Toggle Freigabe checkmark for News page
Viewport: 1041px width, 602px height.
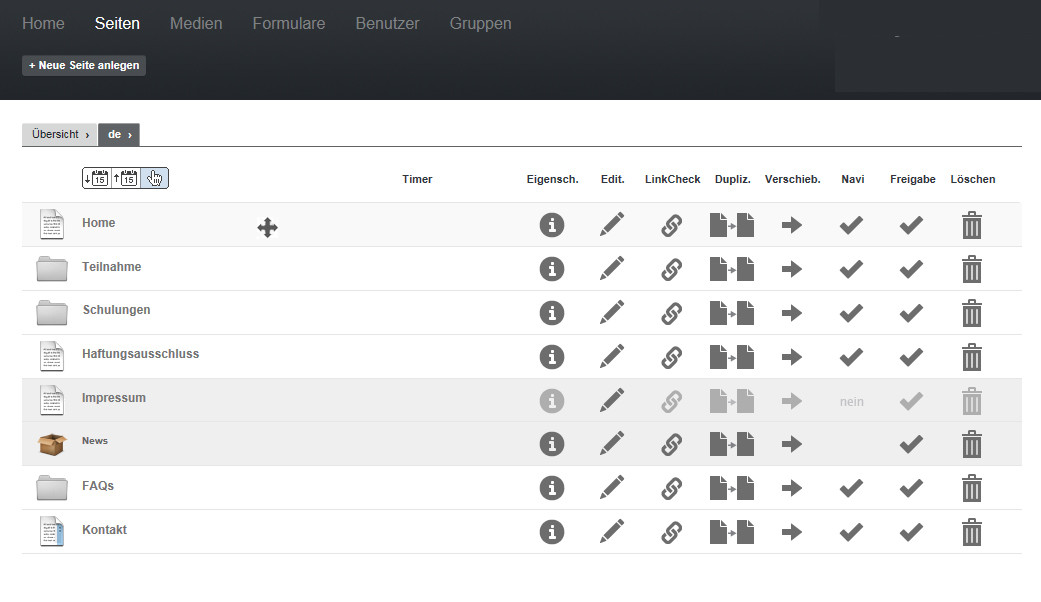click(911, 445)
